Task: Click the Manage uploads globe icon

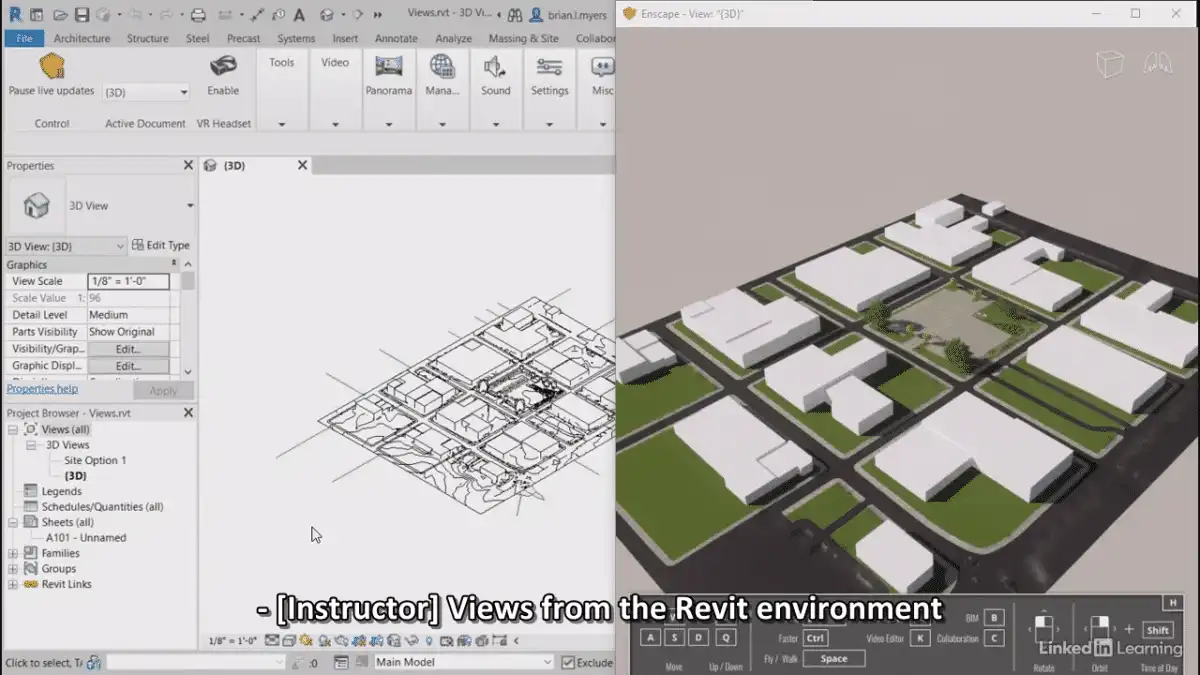Action: (442, 66)
